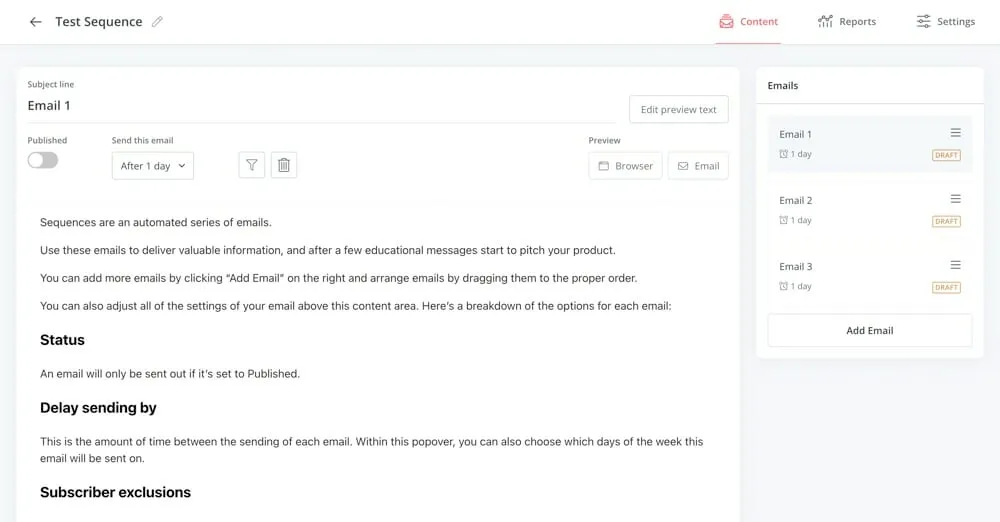Open the After 1 day send dropdown
Screen dimensions: 1000x522
coord(153,166)
